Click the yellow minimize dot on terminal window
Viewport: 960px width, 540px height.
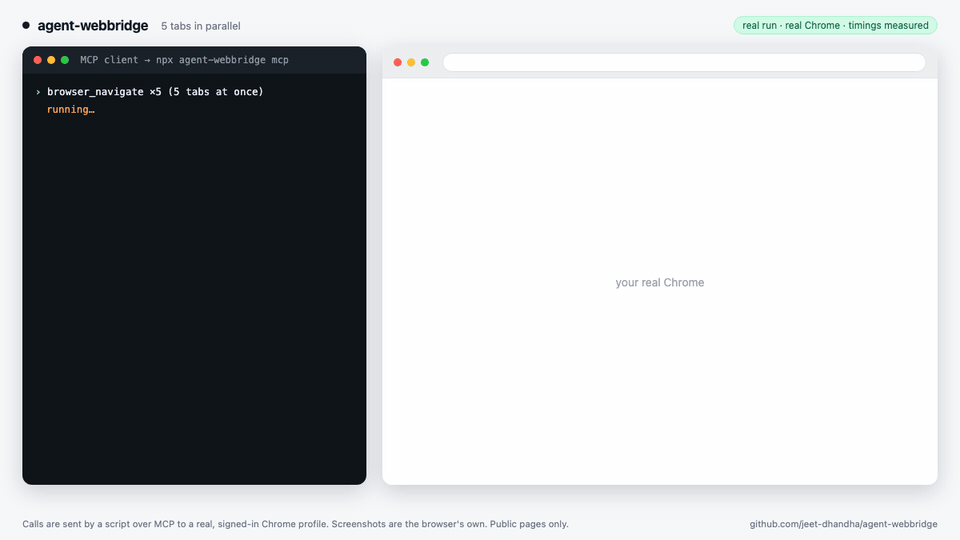[51, 60]
